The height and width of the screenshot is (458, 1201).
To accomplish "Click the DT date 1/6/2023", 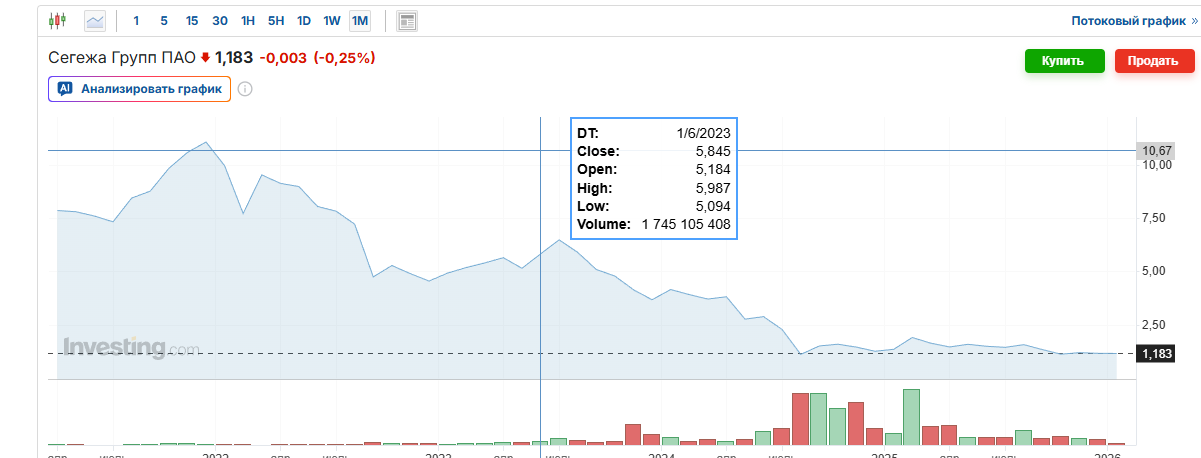I will tap(705, 133).
